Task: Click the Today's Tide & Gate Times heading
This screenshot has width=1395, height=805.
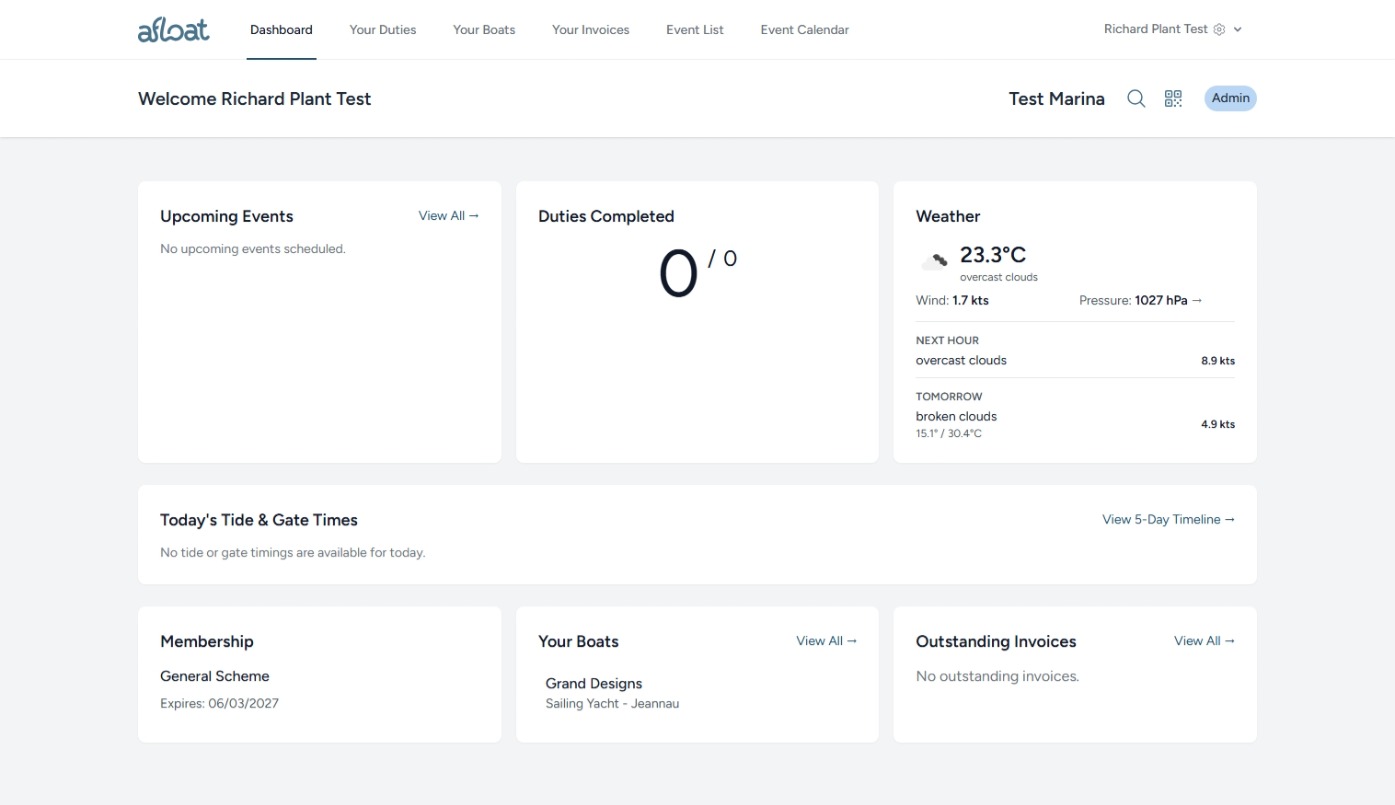Action: 259,520
